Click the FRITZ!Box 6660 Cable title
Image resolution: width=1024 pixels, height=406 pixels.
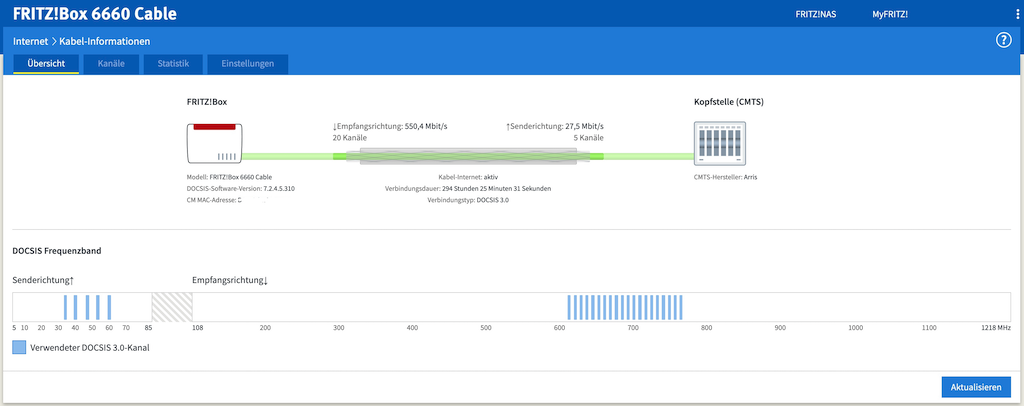[98, 14]
